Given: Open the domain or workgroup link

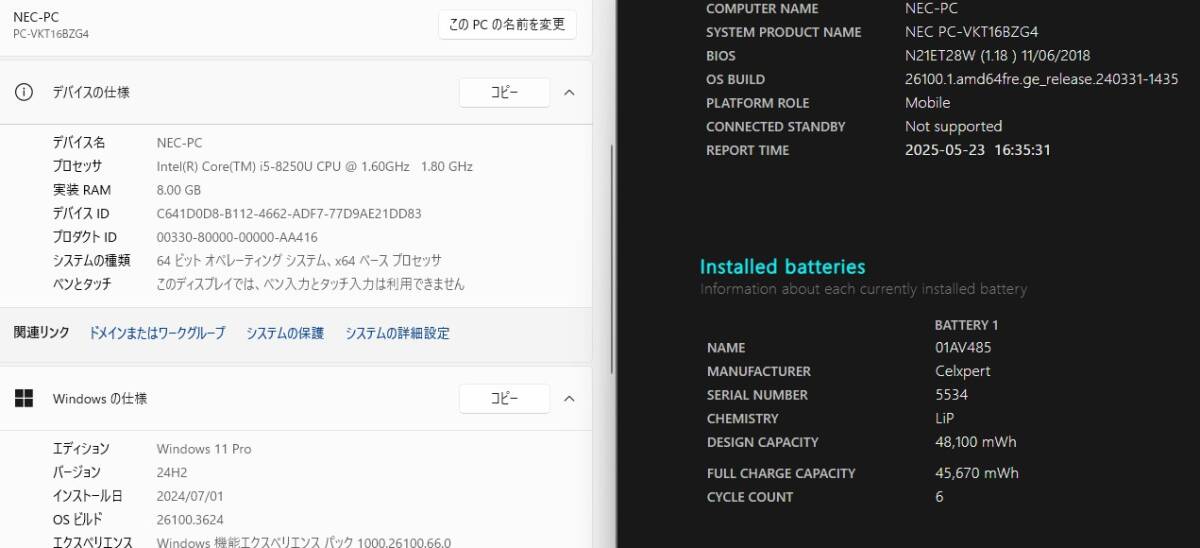Looking at the screenshot, I should (157, 333).
